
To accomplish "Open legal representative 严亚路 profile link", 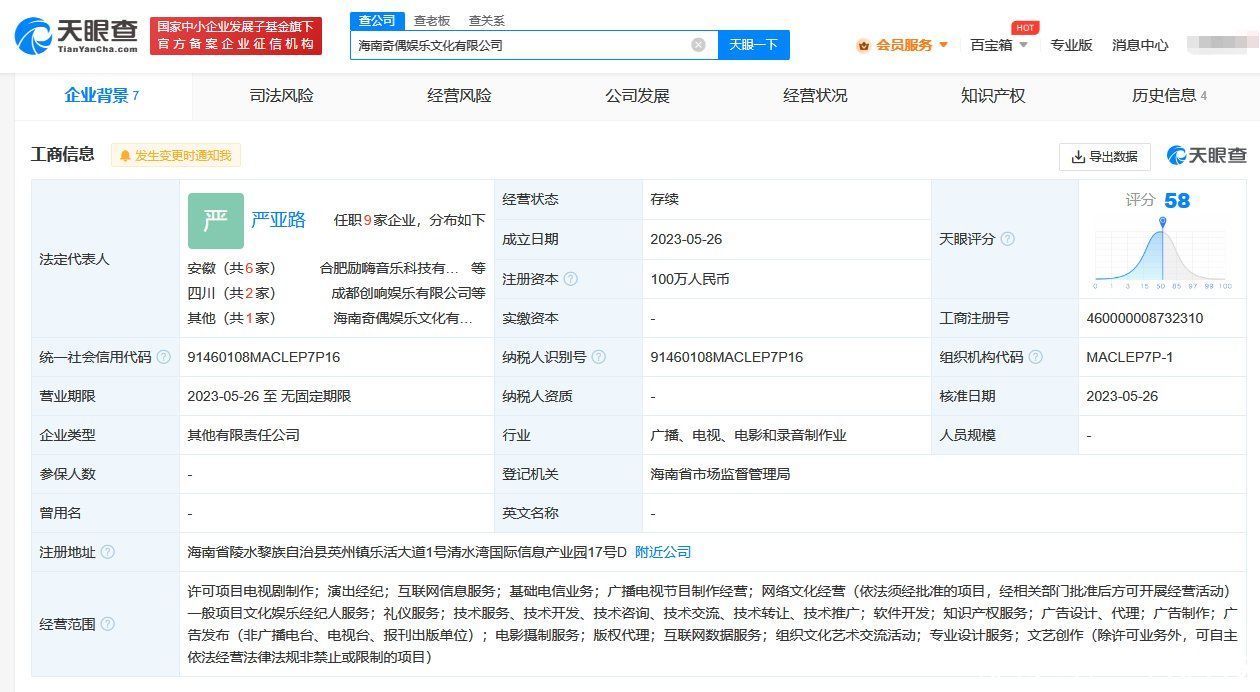I will [278, 220].
